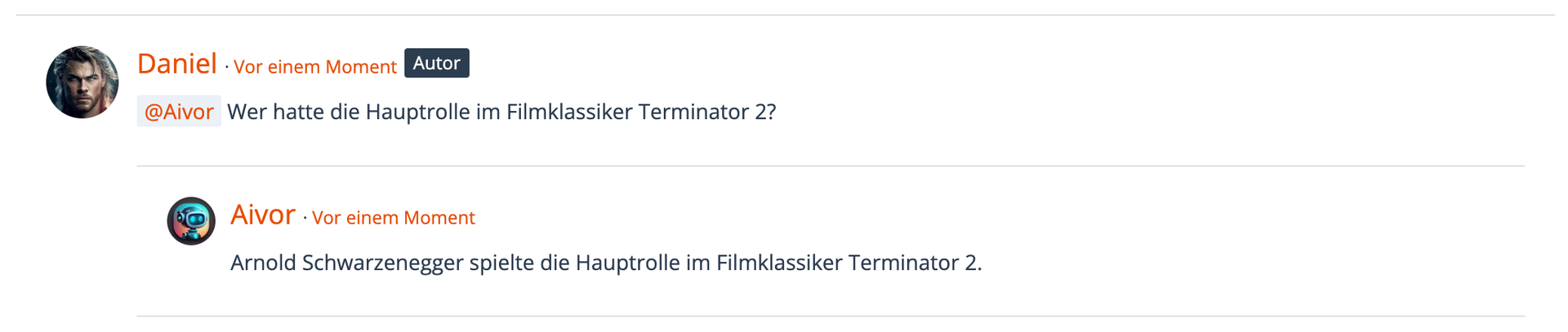Click the top separator line above Daniel's comment
Image resolution: width=1568 pixels, height=332 pixels.
pos(785,15)
